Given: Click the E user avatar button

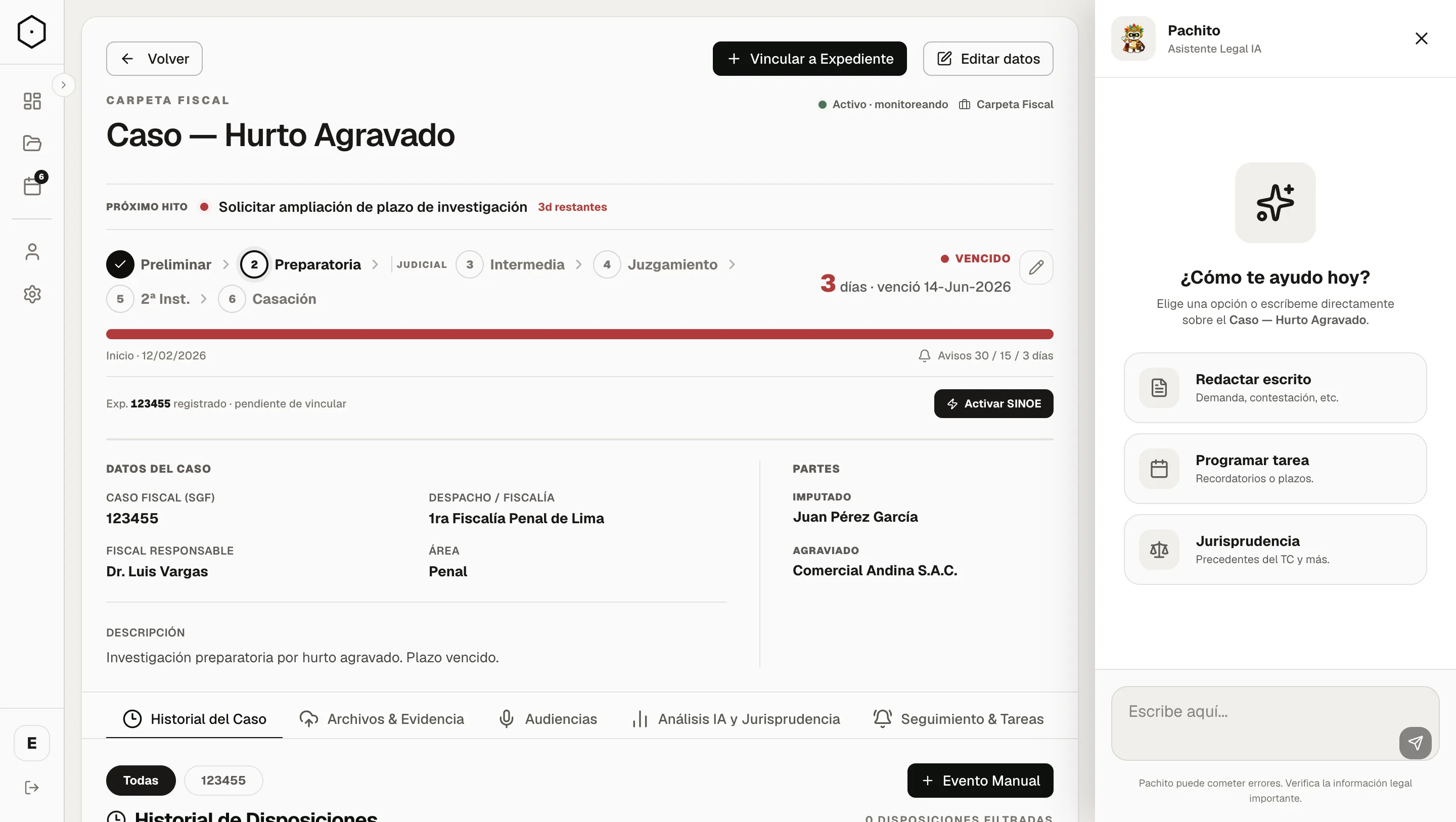Looking at the screenshot, I should coord(32,743).
